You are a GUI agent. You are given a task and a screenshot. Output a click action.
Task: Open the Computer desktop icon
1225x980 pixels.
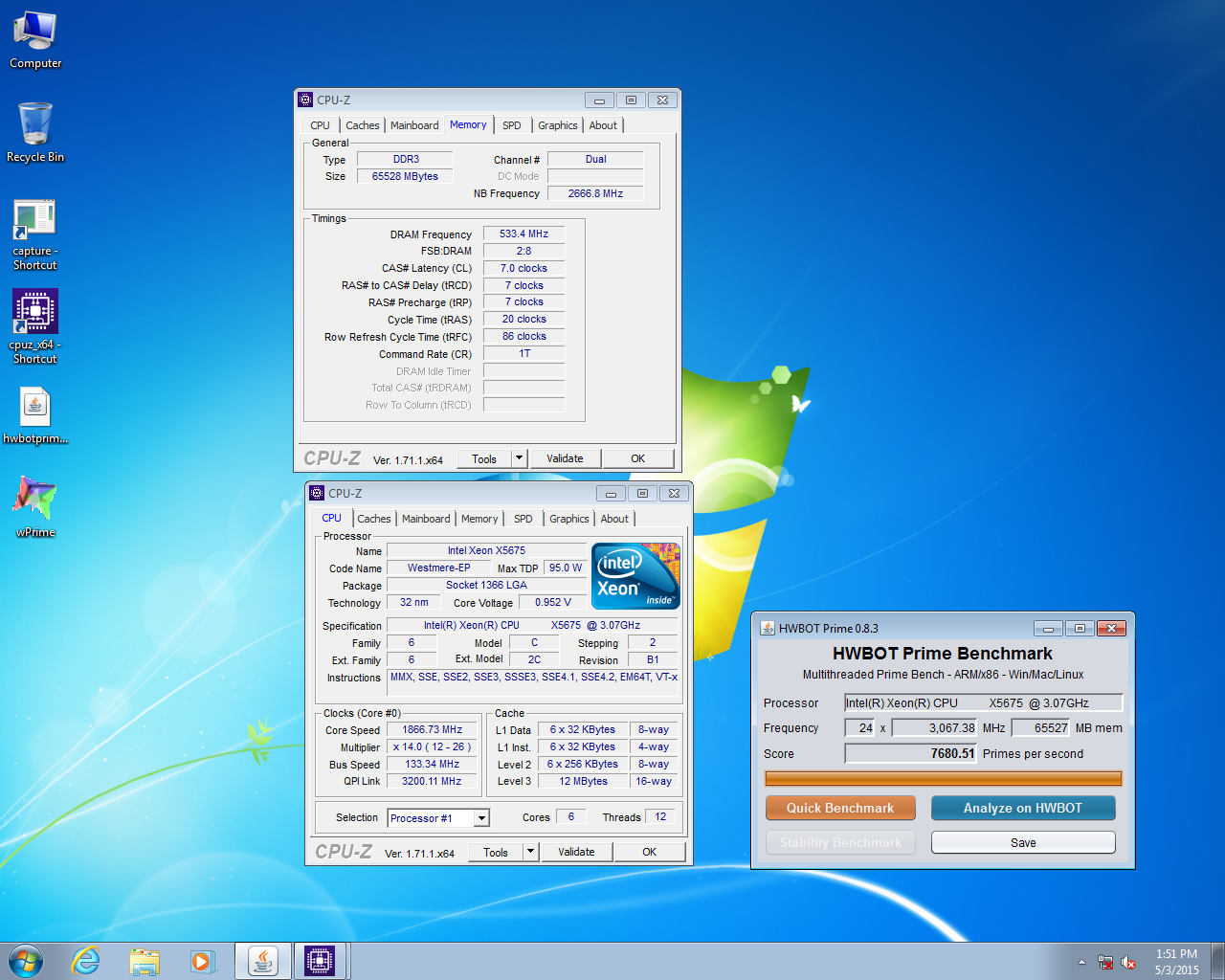pos(35,40)
